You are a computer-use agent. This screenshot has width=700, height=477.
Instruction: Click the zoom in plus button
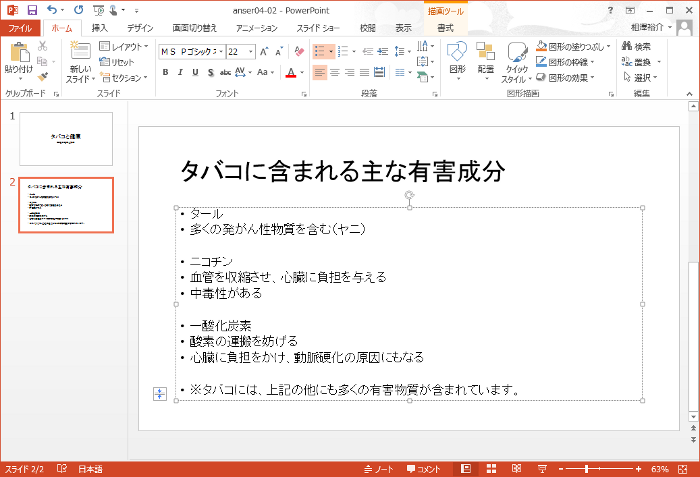[x=639, y=469]
